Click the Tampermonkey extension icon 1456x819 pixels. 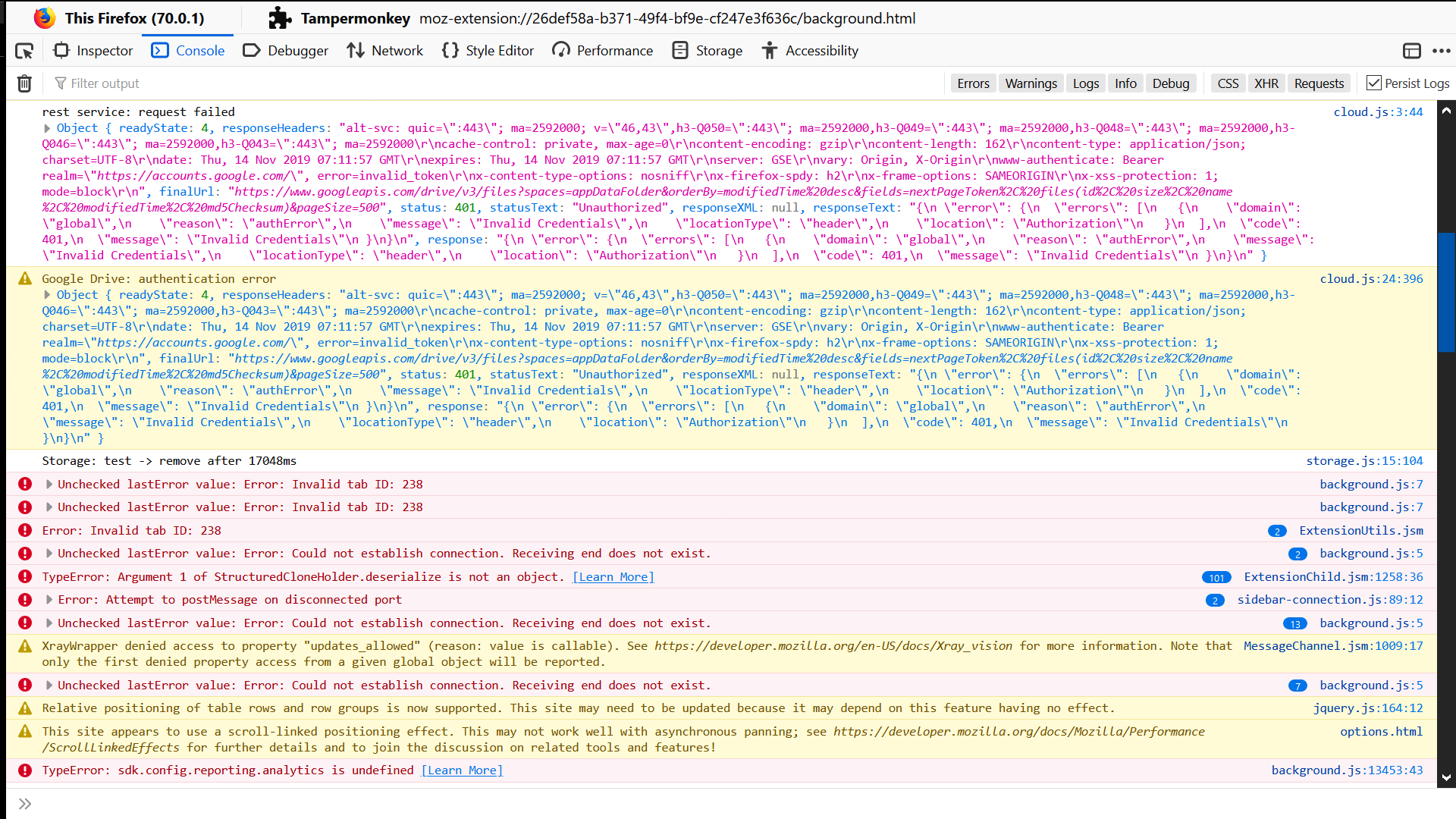(x=280, y=17)
